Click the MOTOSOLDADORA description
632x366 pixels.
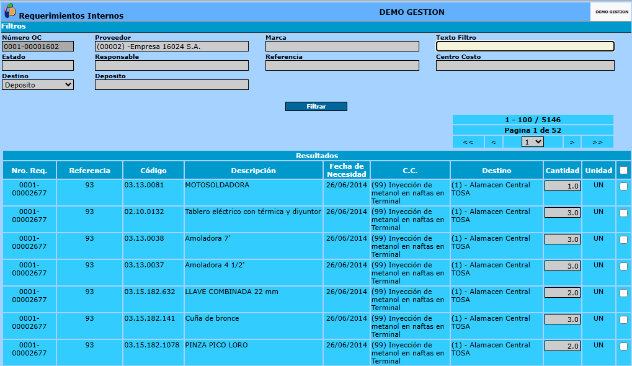tap(217, 185)
